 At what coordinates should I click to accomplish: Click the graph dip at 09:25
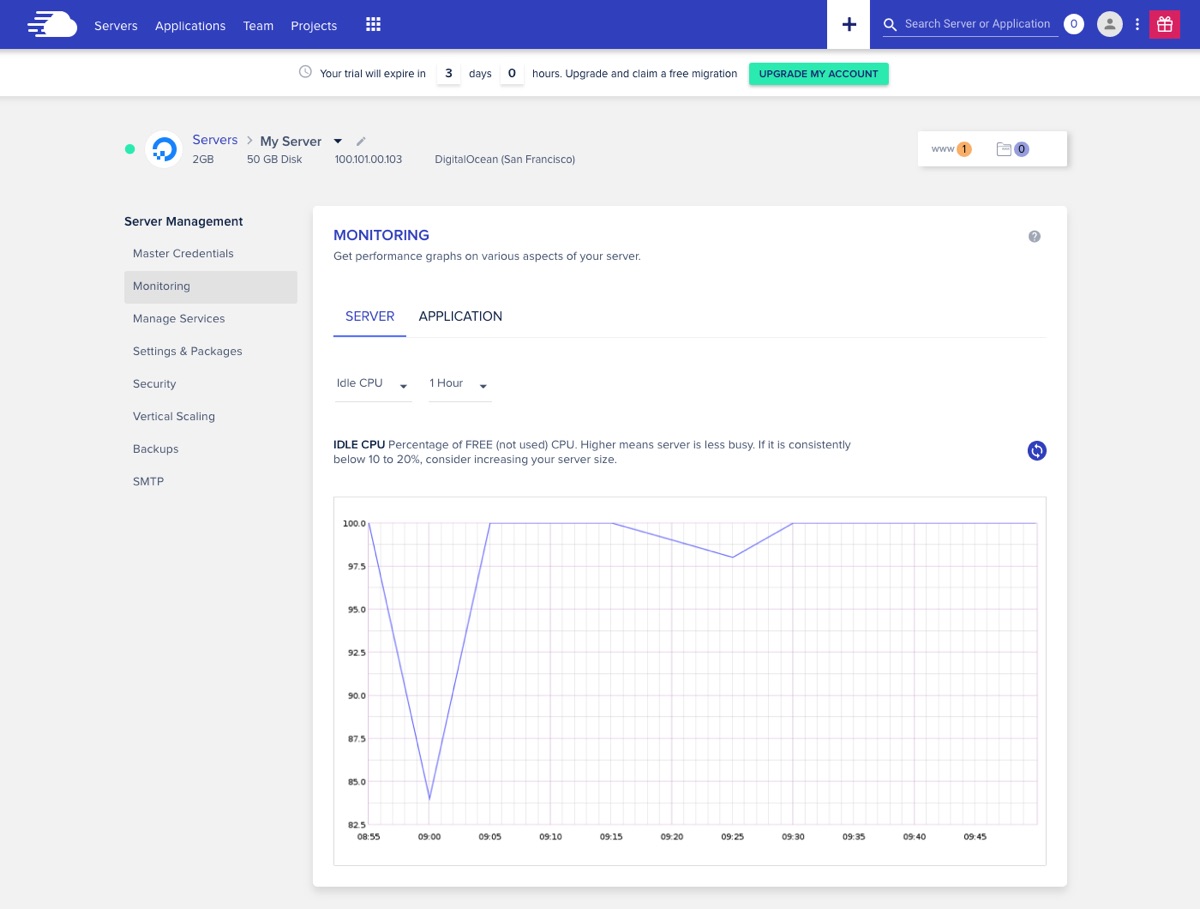pos(733,557)
